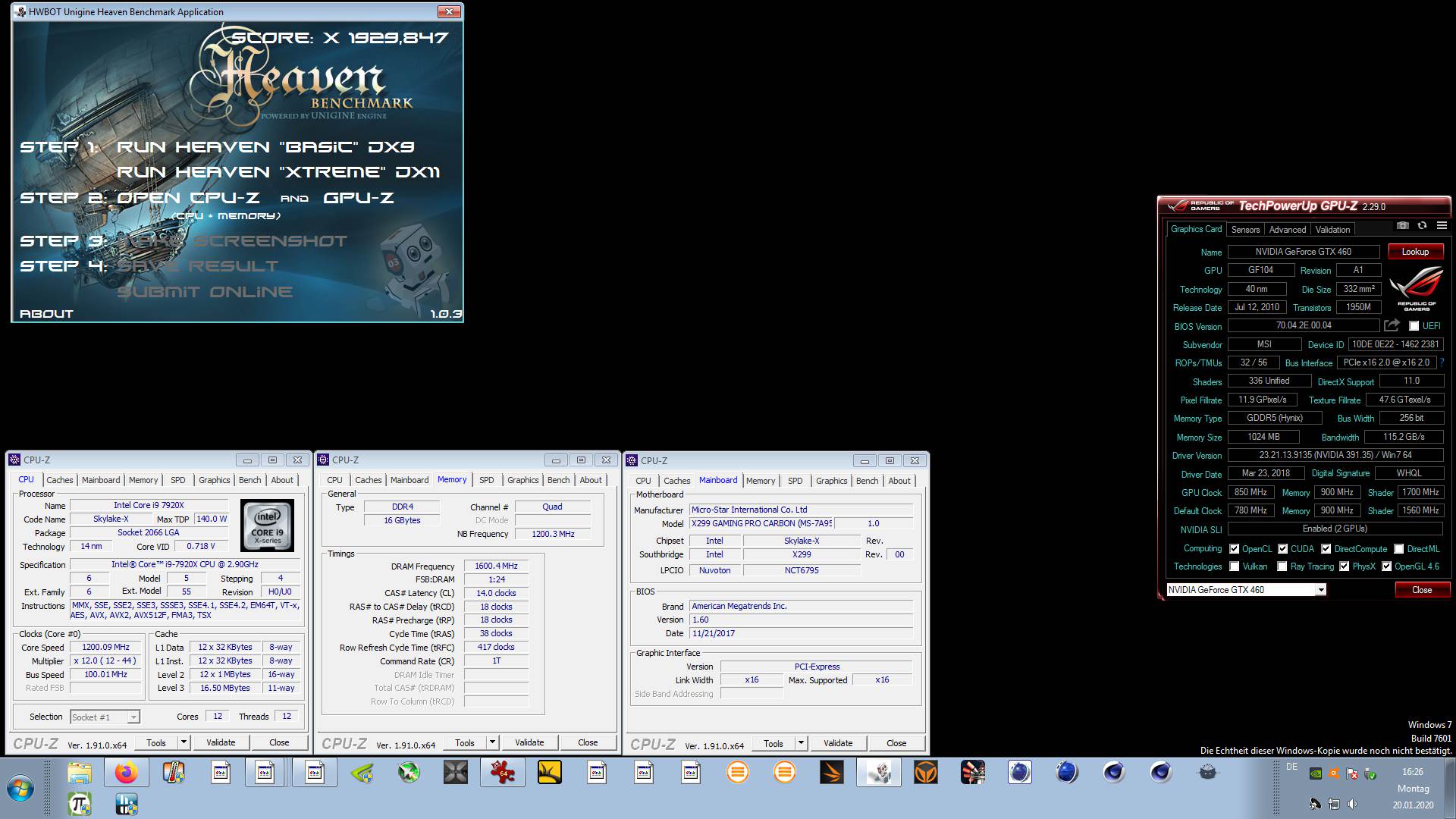Expand Tools arrow in CPU-Z Mainboard window
The image size is (1456, 819).
(801, 743)
